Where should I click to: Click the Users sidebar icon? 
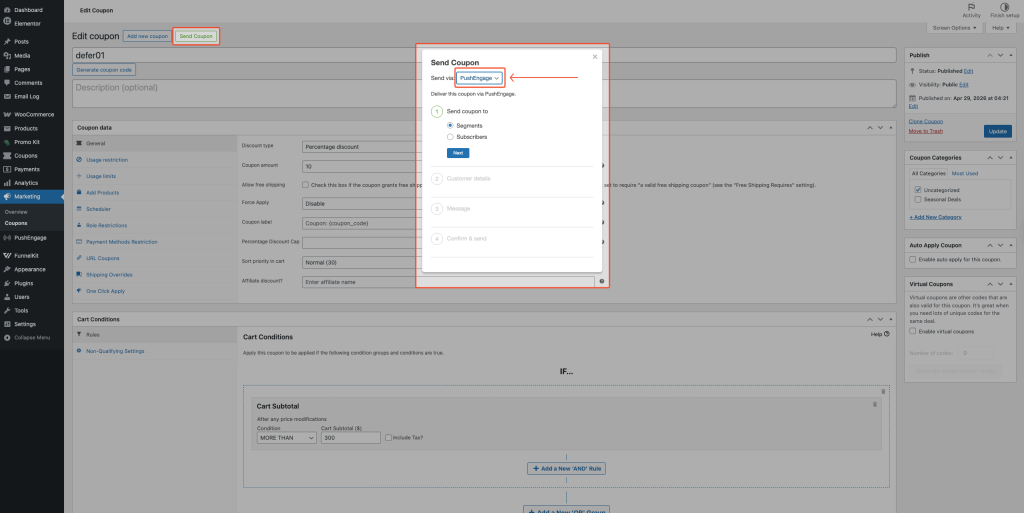(7, 297)
